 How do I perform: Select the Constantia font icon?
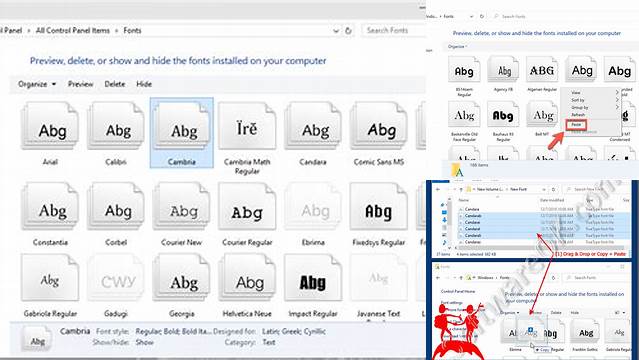[x=50, y=206]
